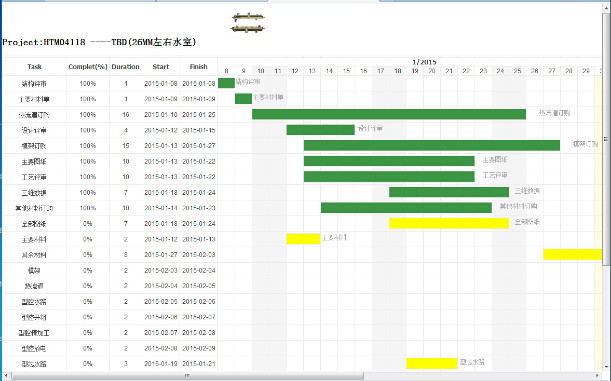Click the 4-day green bar starting January 12
The height and width of the screenshot is (381, 611).
click(x=321, y=130)
